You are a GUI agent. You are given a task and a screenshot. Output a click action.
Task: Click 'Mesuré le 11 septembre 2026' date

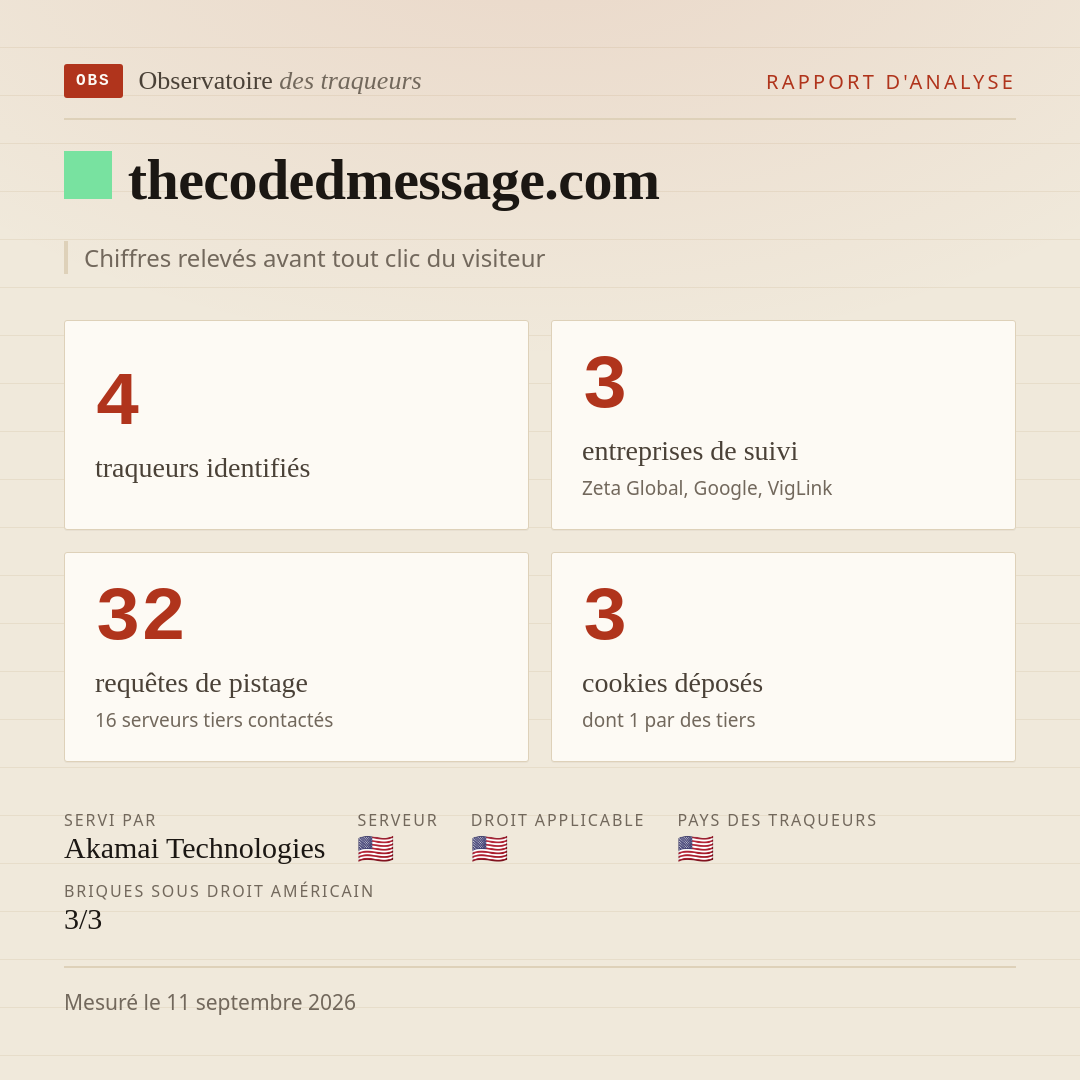(x=210, y=1002)
